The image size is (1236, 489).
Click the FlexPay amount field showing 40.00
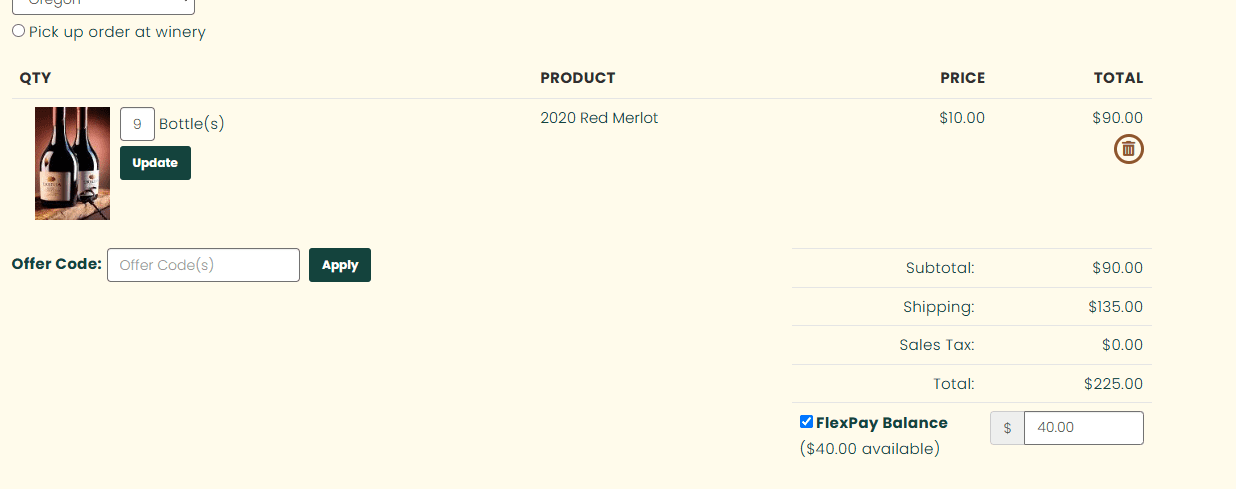coord(1083,428)
